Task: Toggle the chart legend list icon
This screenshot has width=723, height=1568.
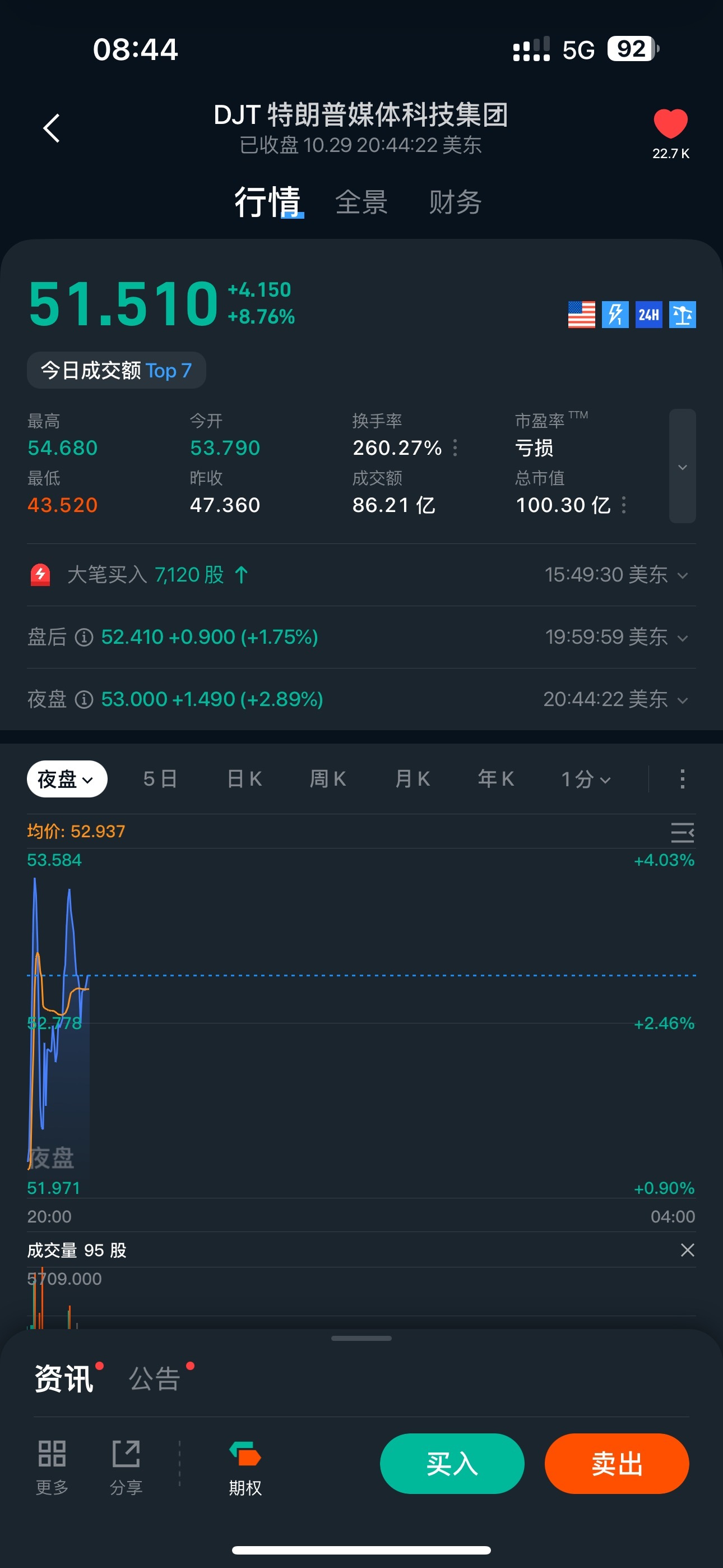Action: point(682,832)
